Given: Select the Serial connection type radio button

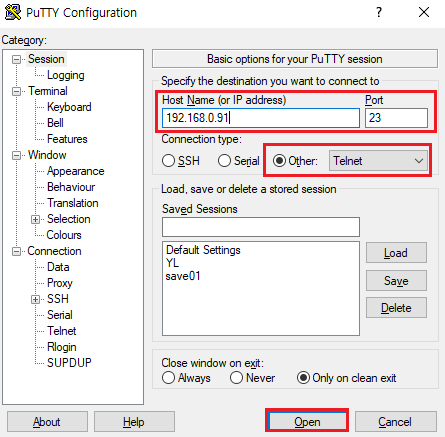Looking at the screenshot, I should (224, 161).
